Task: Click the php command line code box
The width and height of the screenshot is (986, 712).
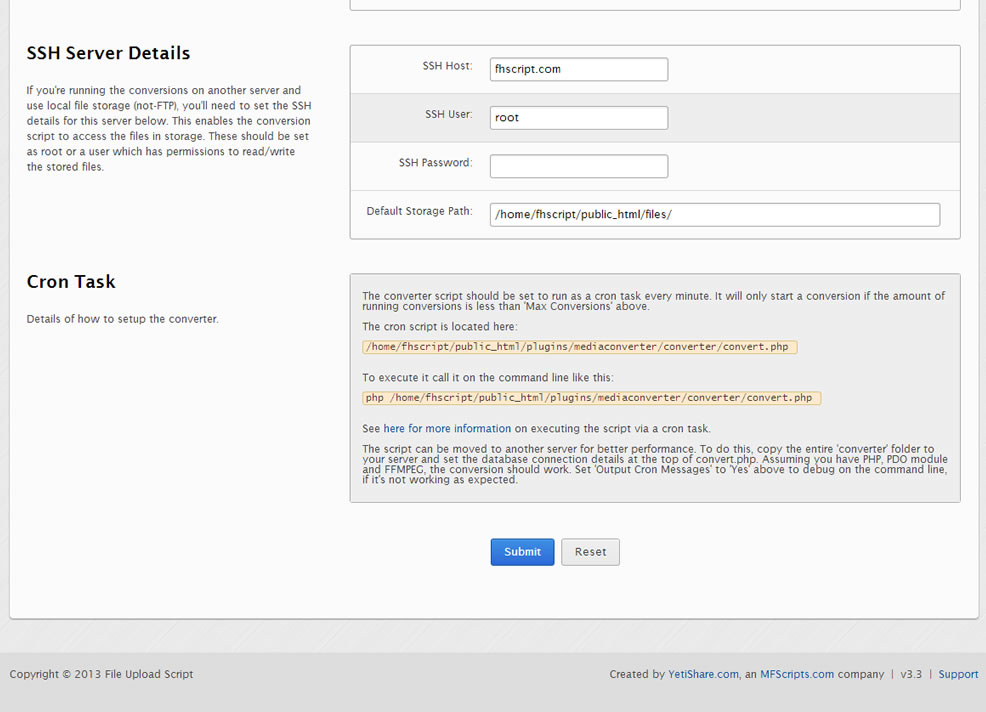Action: pyautogui.click(x=592, y=398)
